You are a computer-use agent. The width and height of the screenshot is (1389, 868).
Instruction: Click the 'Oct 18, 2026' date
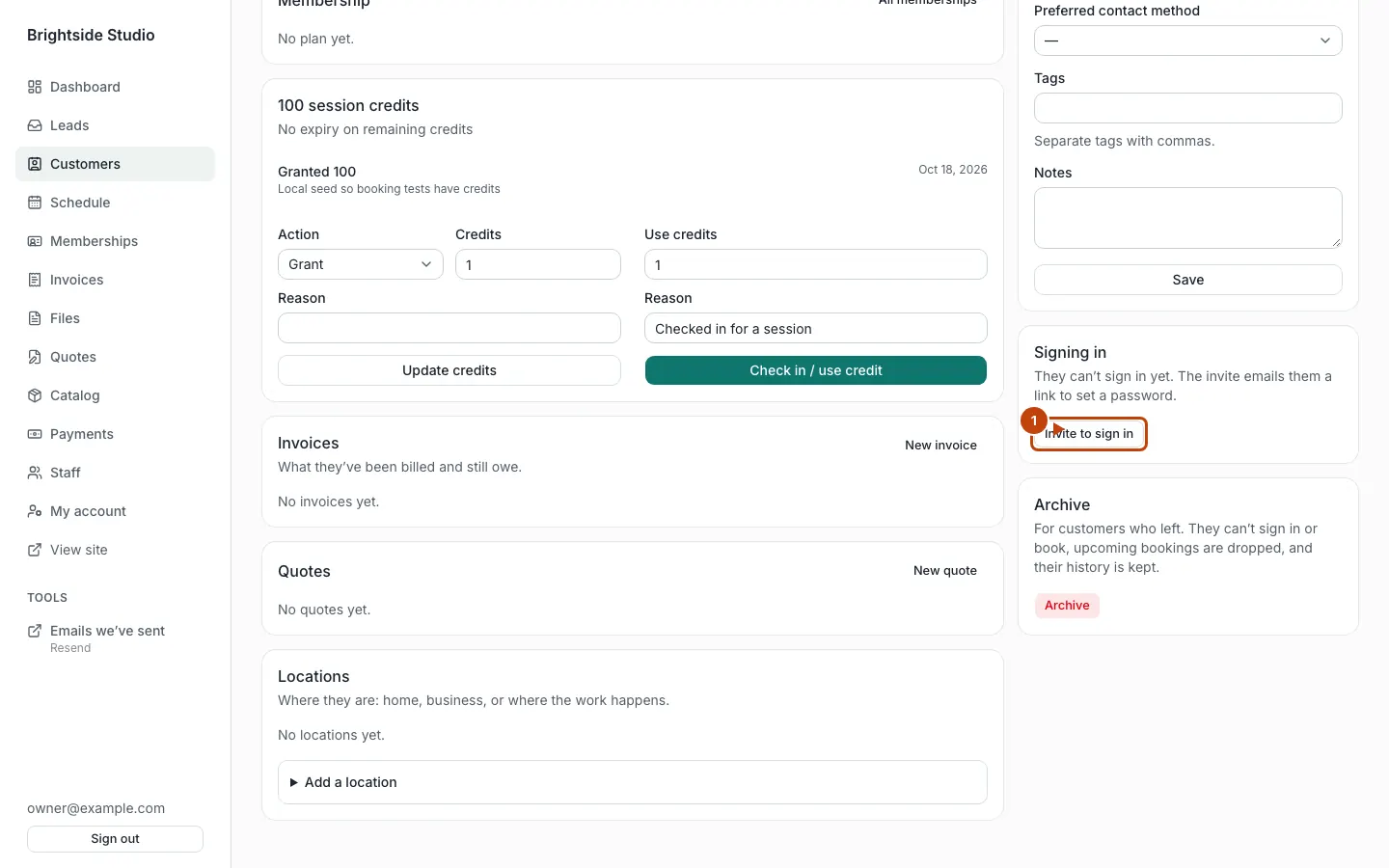pyautogui.click(x=953, y=170)
